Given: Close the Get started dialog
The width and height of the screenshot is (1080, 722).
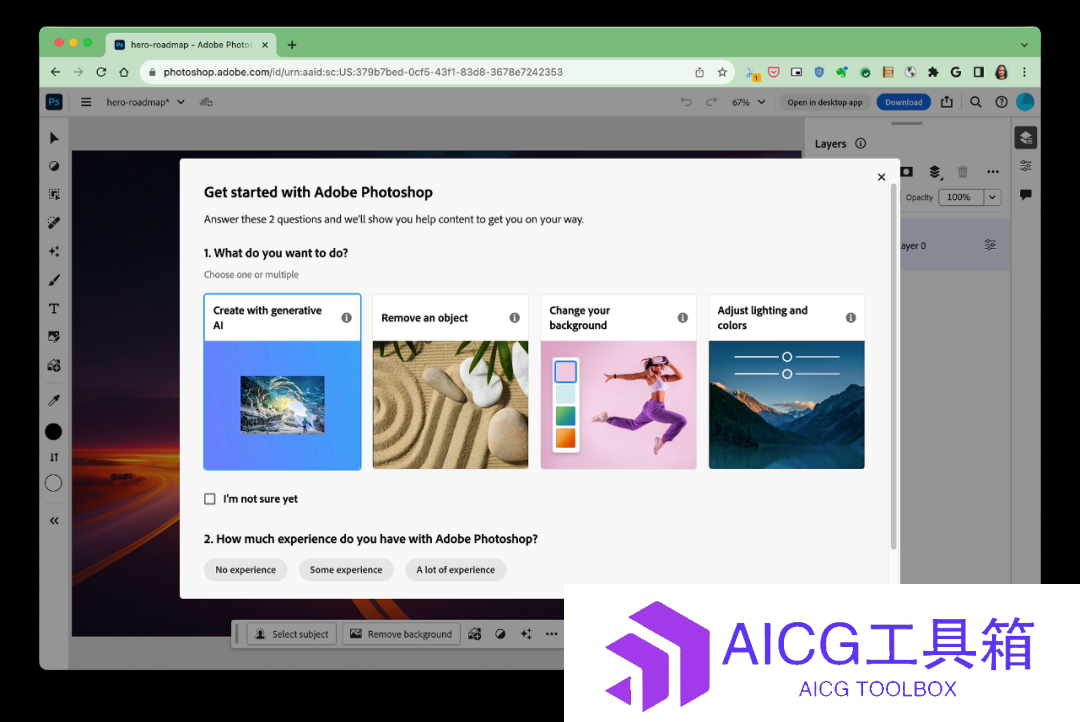Looking at the screenshot, I should 881,177.
